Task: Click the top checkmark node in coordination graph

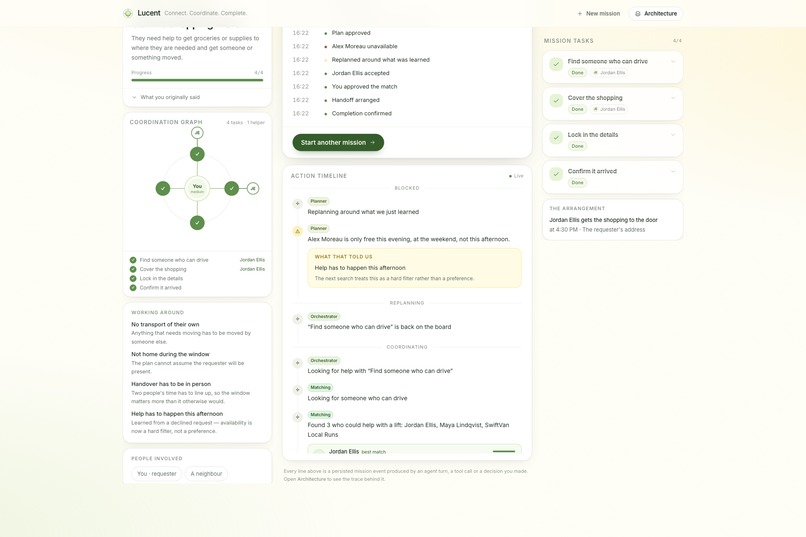Action: pos(197,154)
